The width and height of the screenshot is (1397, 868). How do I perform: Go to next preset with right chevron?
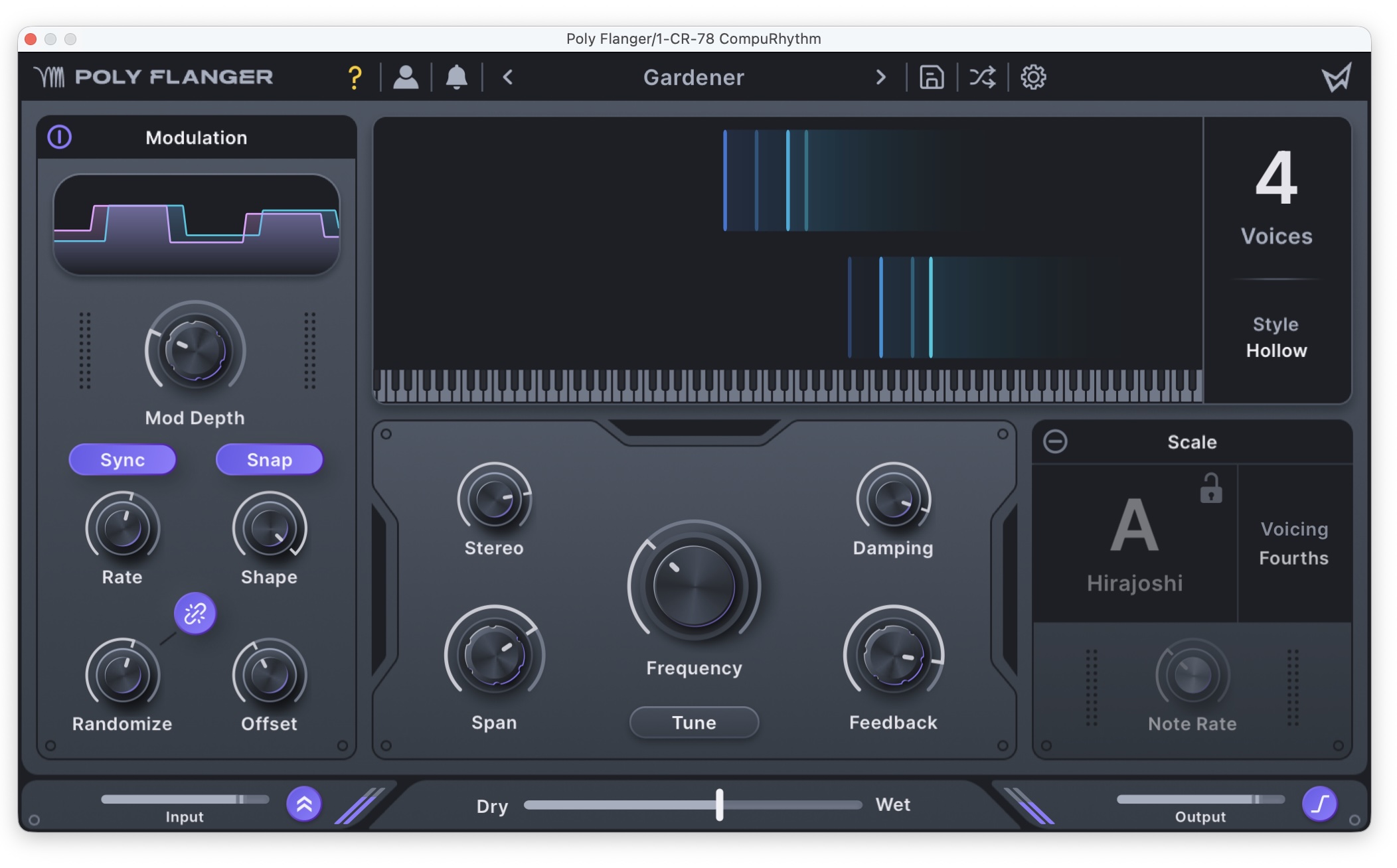[880, 78]
